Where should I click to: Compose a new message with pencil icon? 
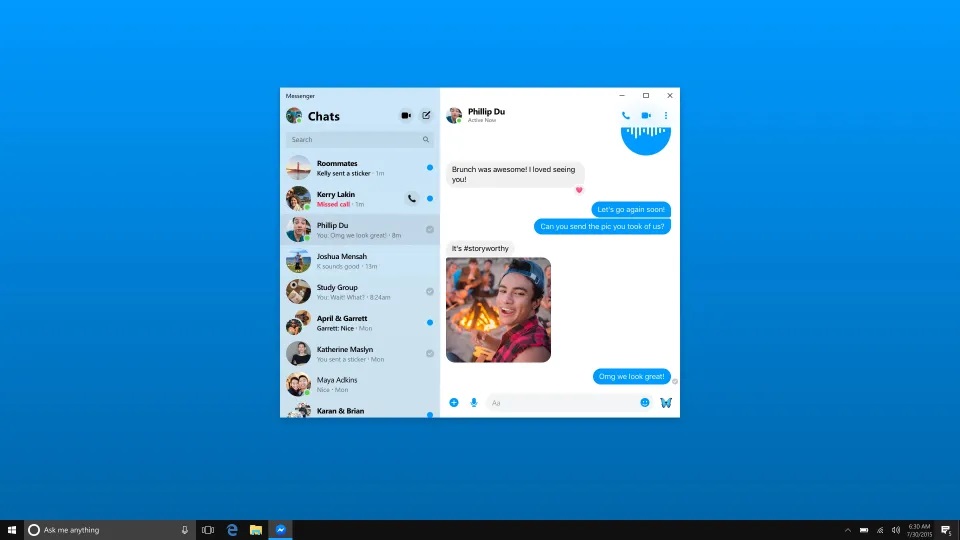point(426,116)
